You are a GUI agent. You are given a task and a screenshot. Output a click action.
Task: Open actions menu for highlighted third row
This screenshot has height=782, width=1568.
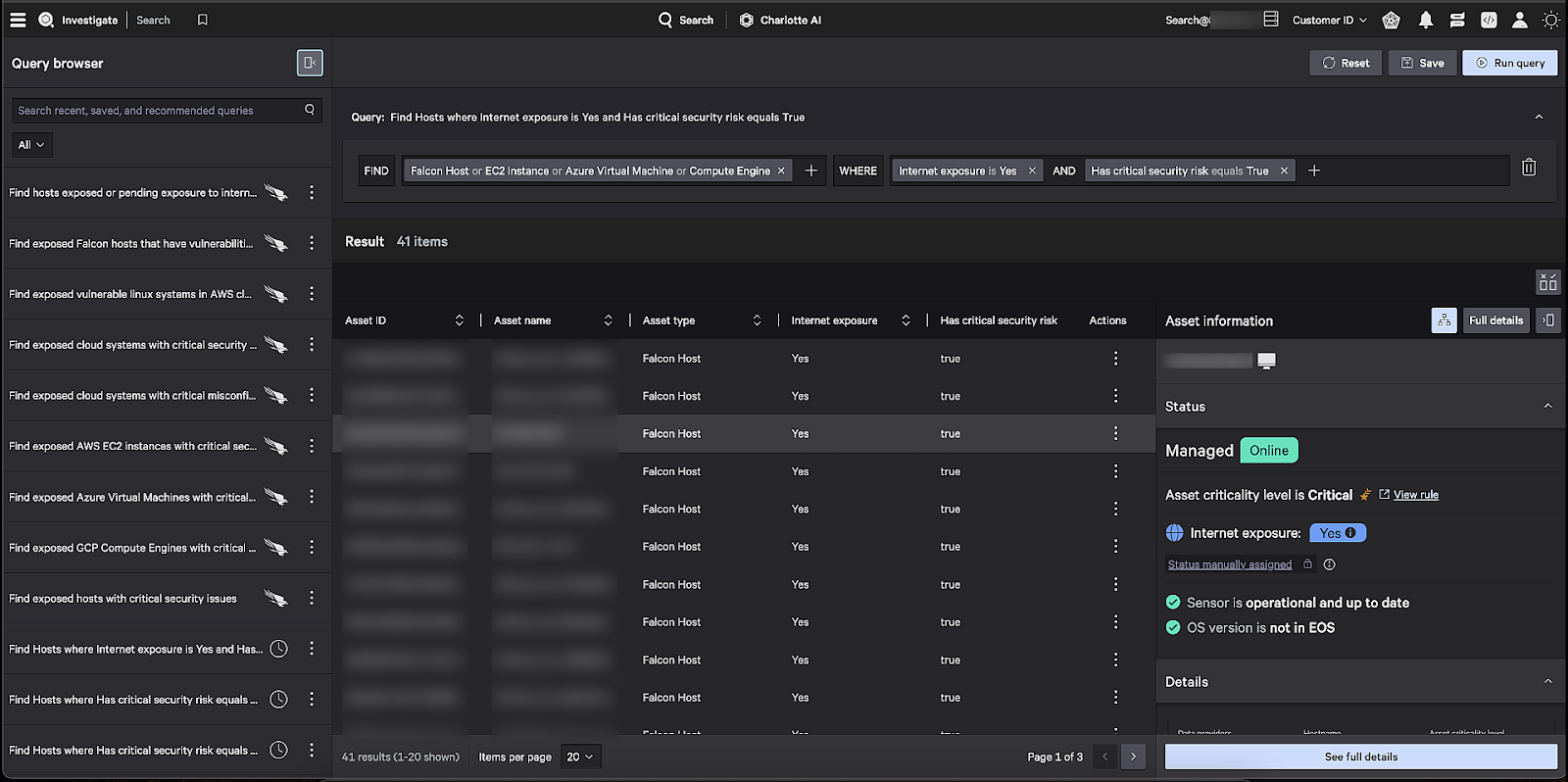pos(1115,433)
